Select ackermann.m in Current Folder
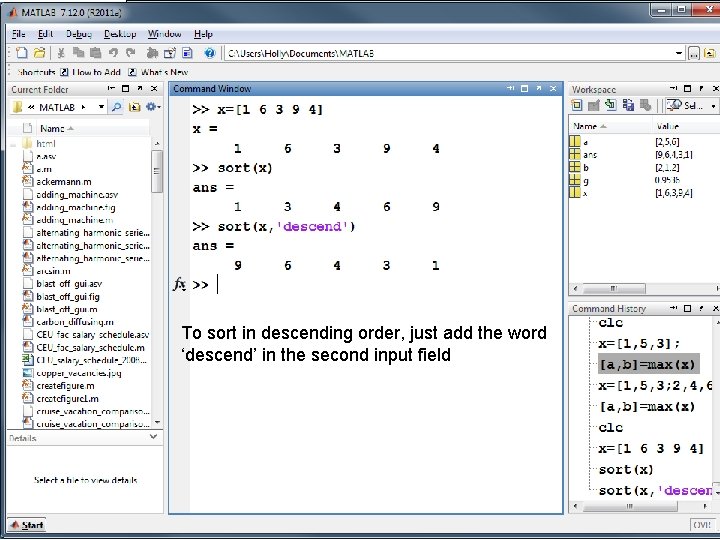Image resolution: width=720 pixels, height=540 pixels. tap(63, 182)
